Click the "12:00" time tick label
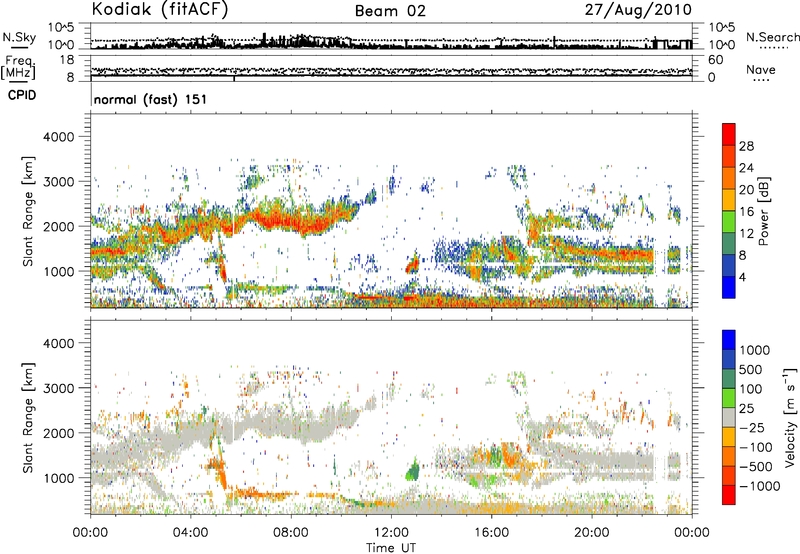 391,533
